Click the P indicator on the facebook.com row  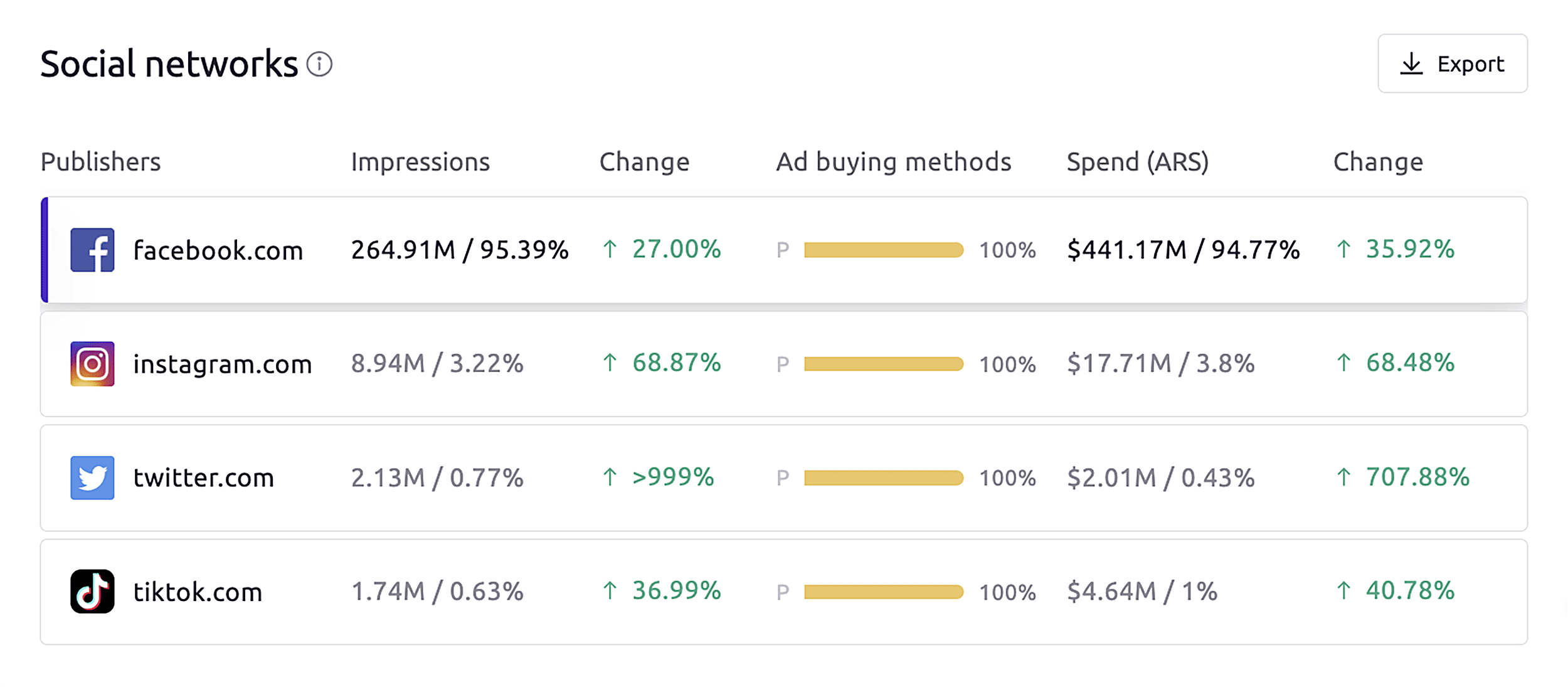coord(781,250)
